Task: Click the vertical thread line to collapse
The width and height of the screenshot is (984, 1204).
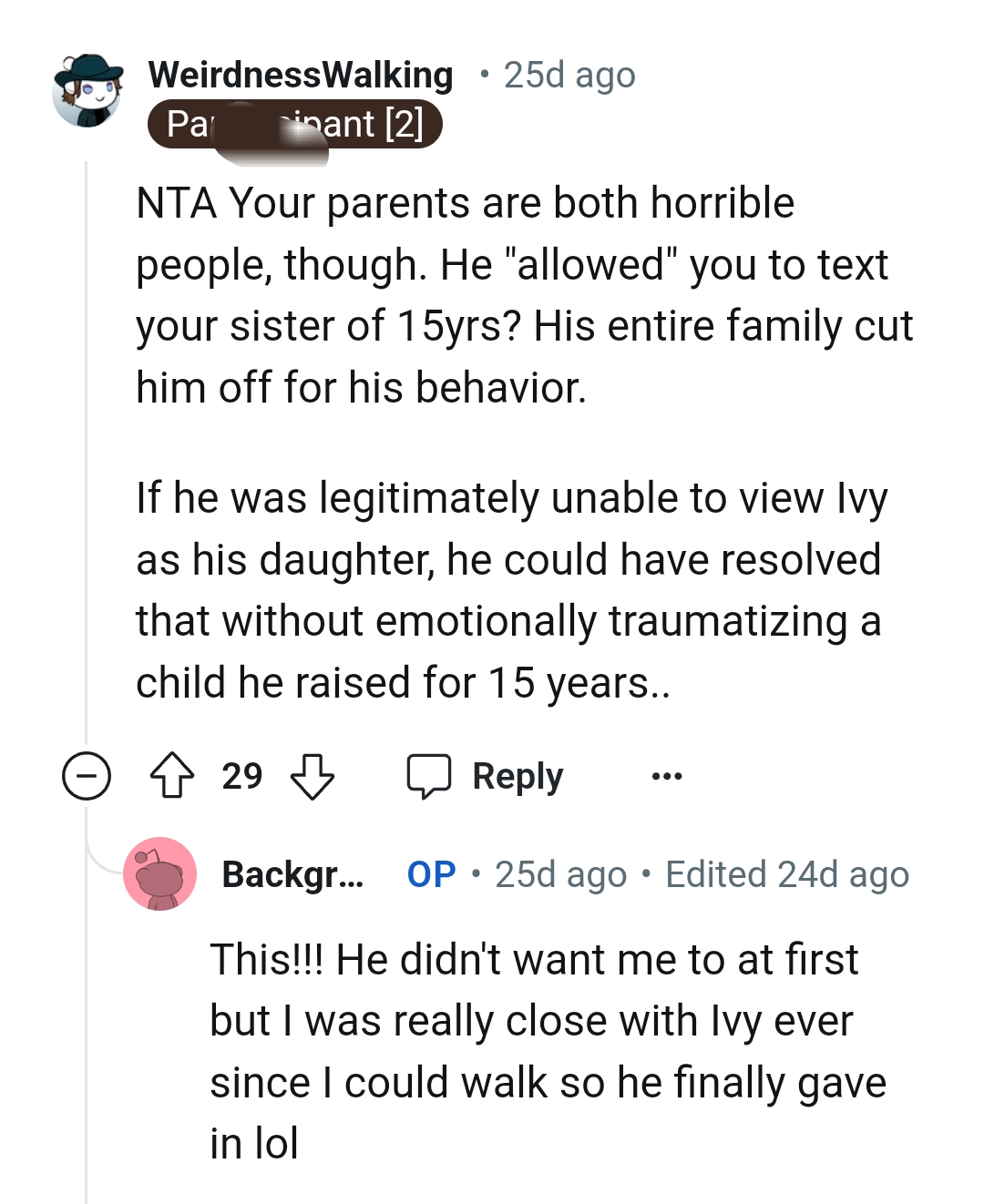Action: pos(86,455)
